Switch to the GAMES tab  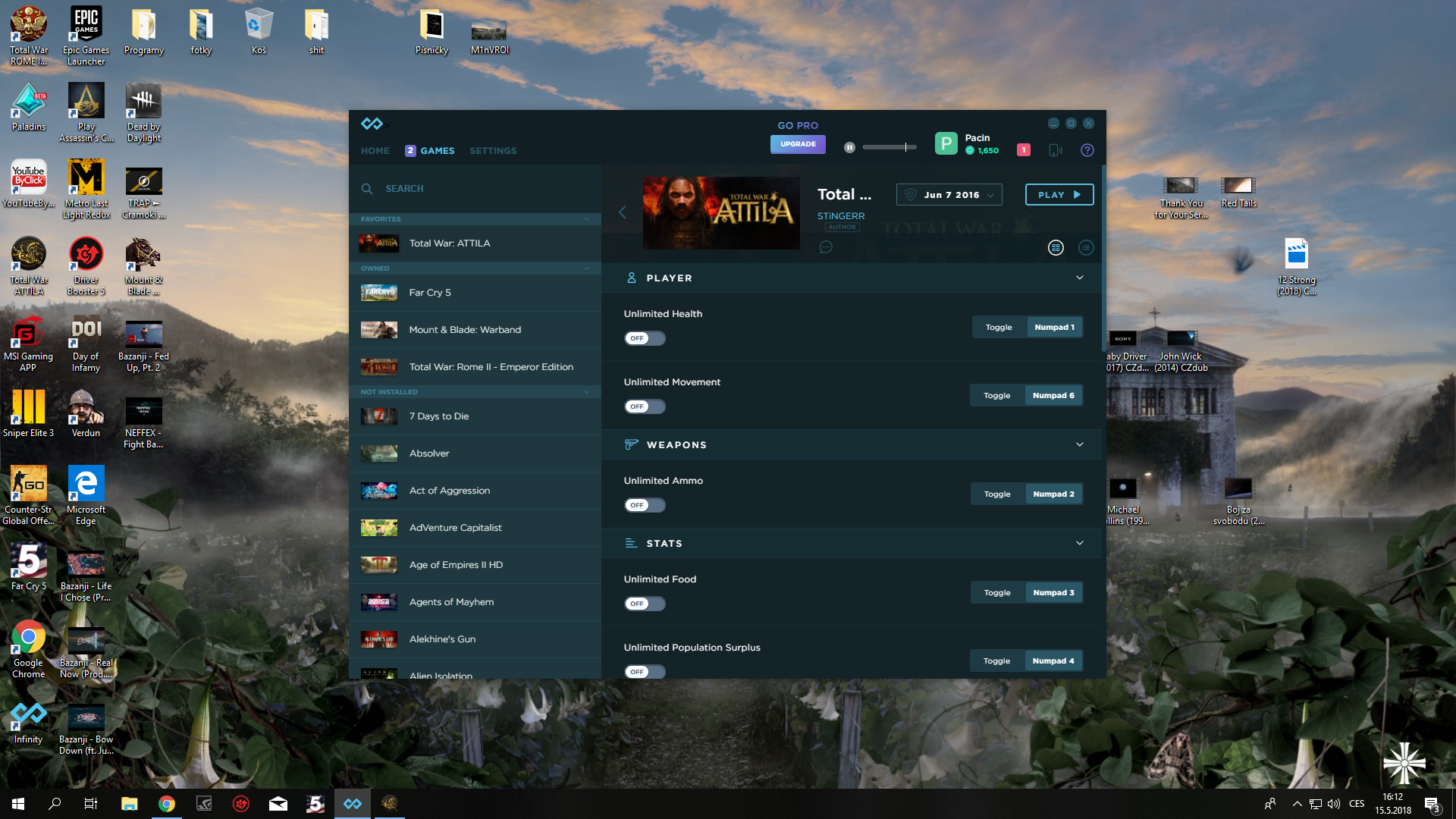coord(429,151)
